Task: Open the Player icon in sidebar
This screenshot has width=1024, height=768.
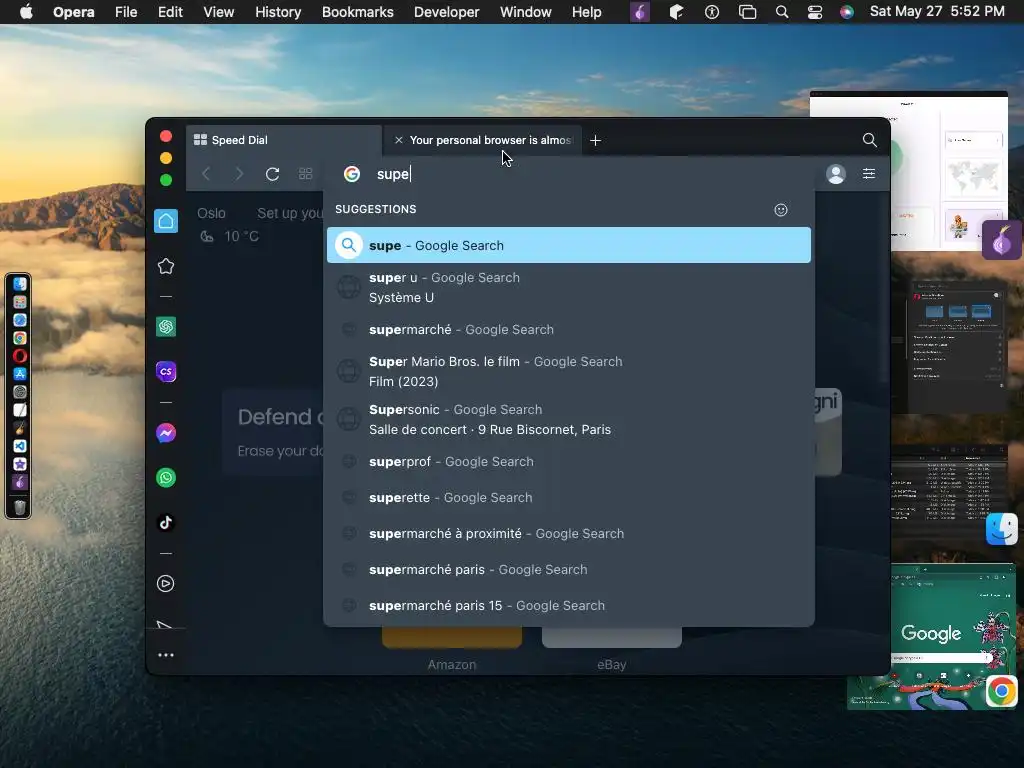Action: pos(166,583)
